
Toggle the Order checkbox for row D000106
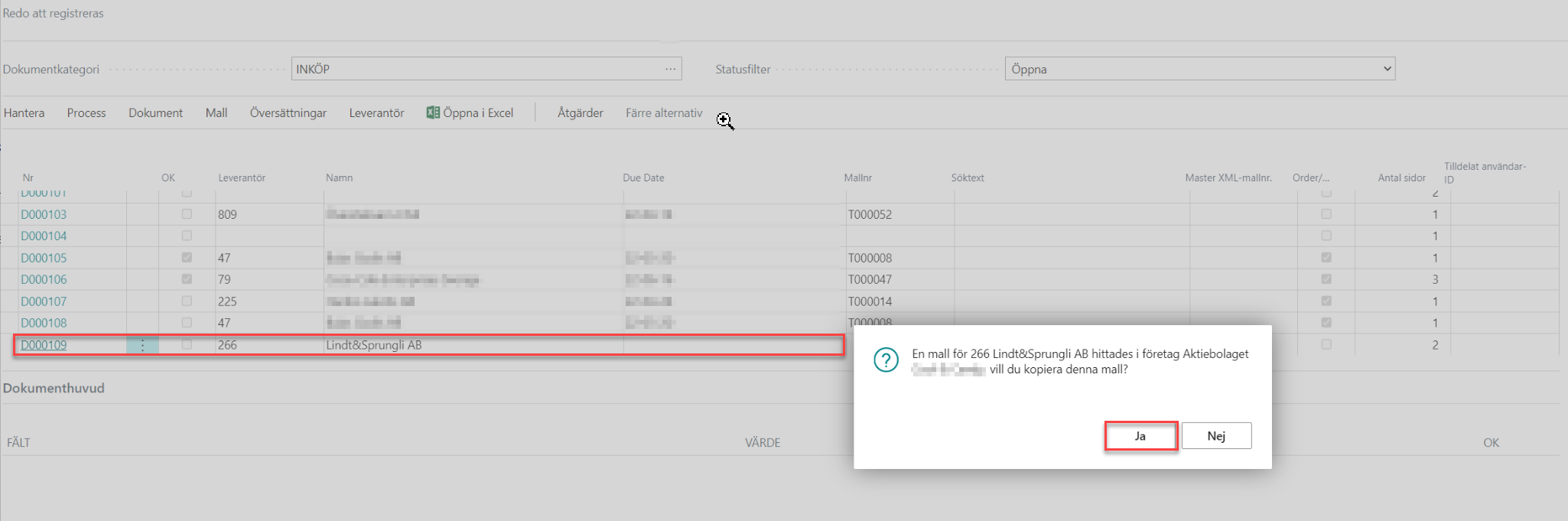coord(1326,279)
